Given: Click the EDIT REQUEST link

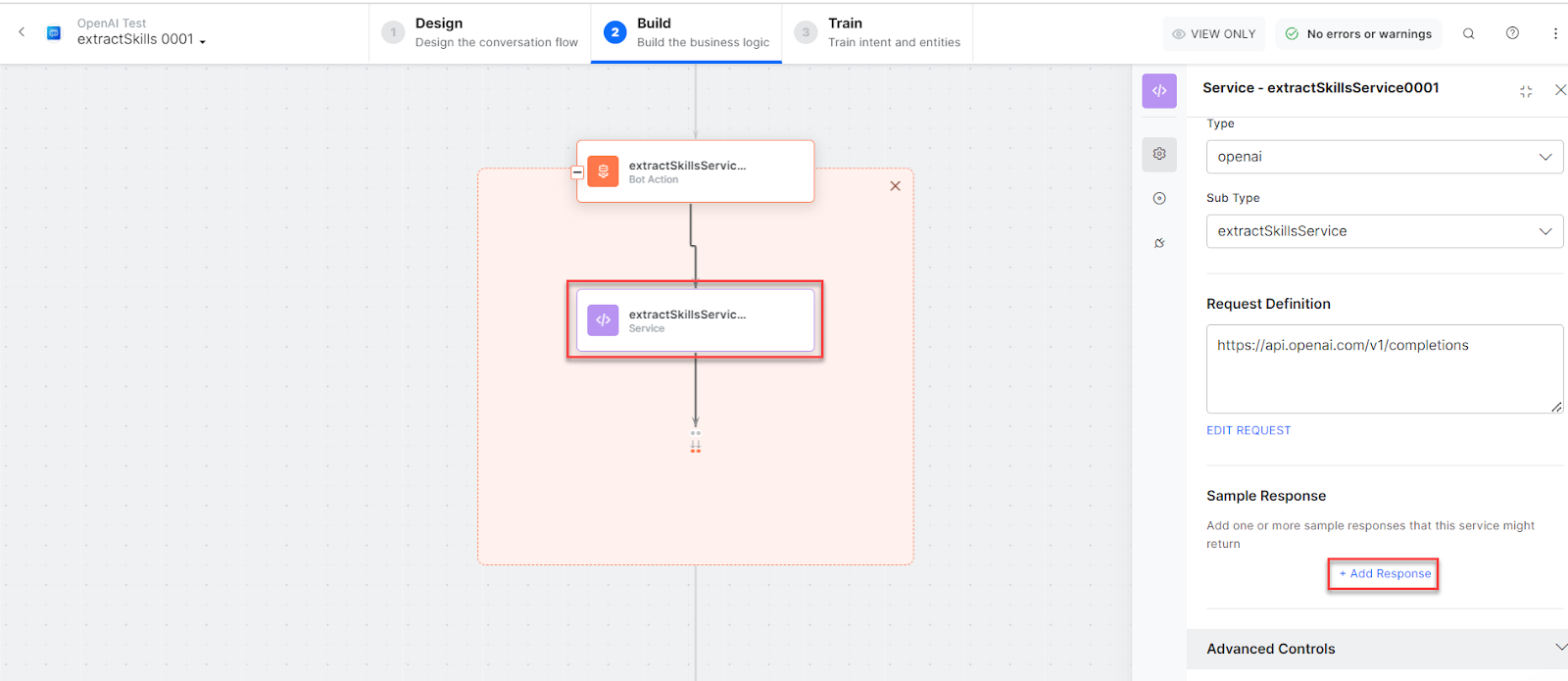Looking at the screenshot, I should pos(1249,430).
